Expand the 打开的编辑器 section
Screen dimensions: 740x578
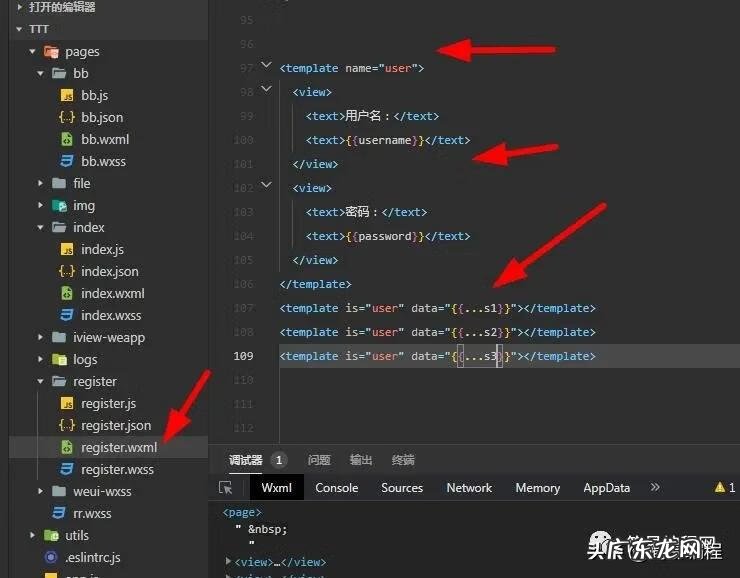coord(20,7)
